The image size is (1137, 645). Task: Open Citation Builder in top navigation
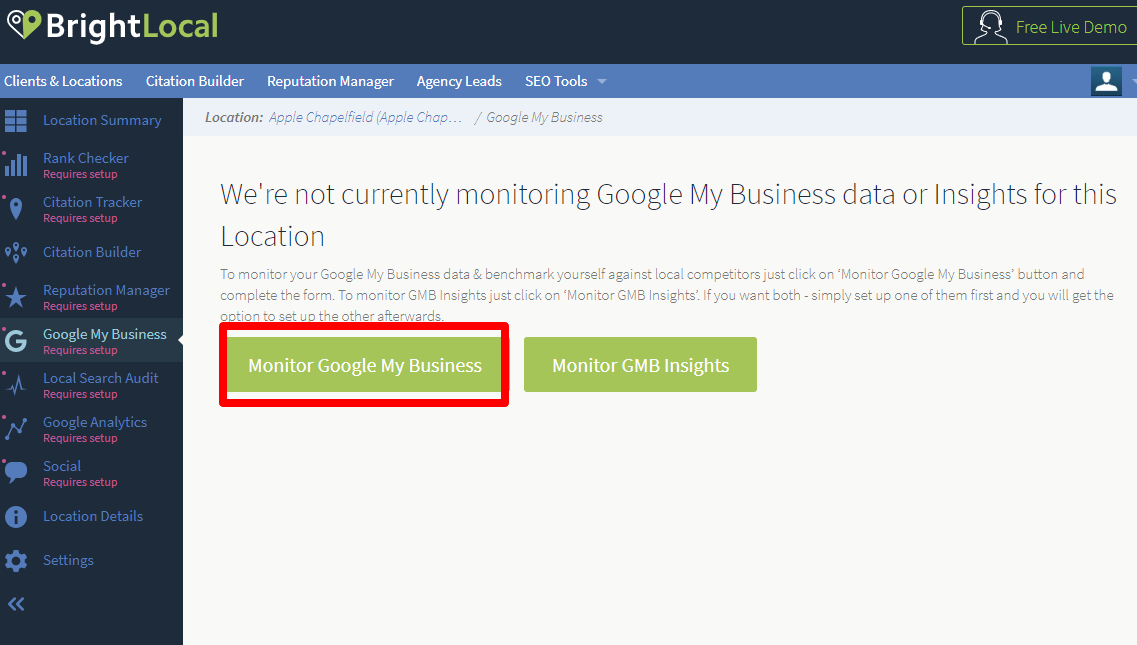195,81
